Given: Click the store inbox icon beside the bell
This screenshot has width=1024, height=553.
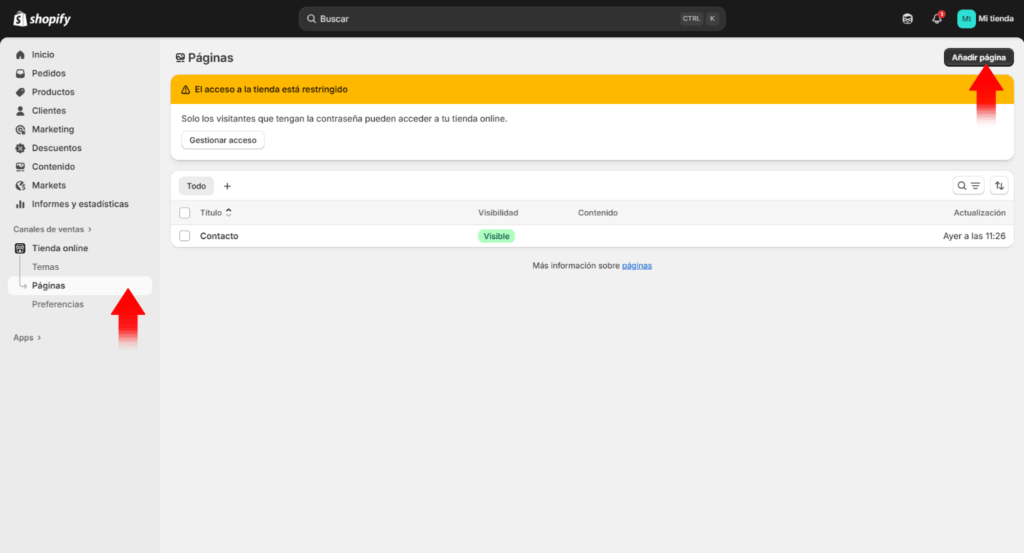Looking at the screenshot, I should pos(907,18).
